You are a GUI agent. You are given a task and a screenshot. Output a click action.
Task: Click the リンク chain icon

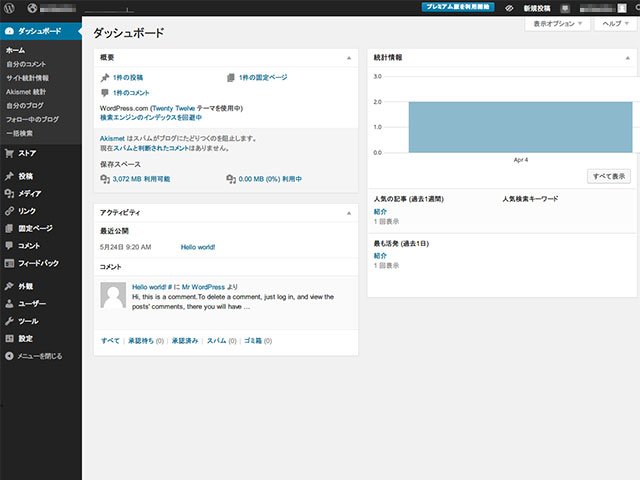pyautogui.click(x=9, y=211)
